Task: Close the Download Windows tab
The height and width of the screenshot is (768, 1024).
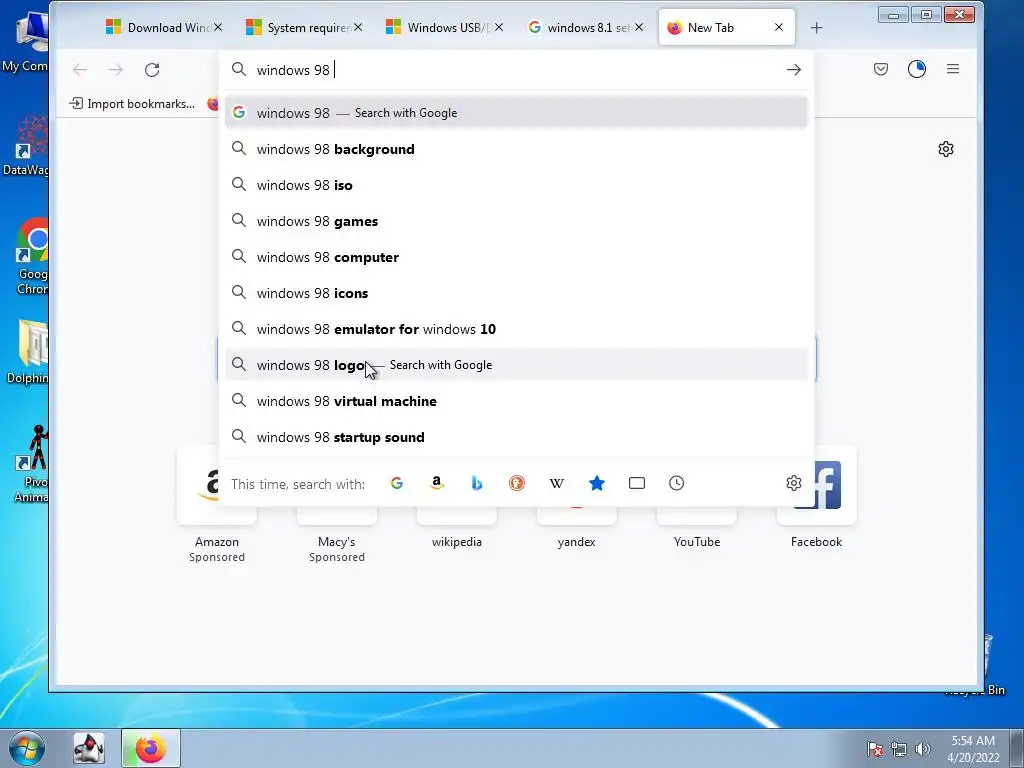Action: click(218, 27)
